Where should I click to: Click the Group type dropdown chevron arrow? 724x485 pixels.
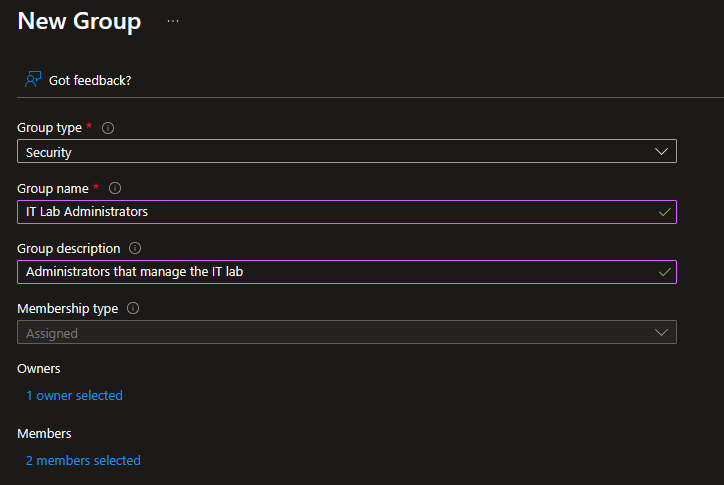click(x=661, y=151)
